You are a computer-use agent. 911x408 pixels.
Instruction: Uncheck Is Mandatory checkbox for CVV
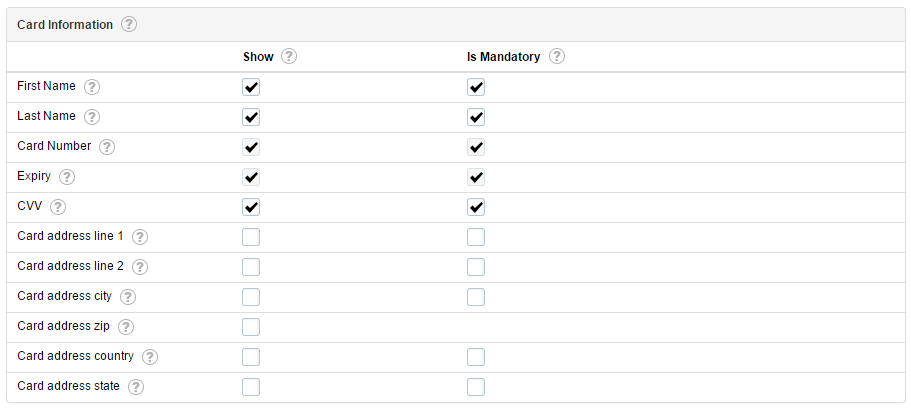pos(476,207)
